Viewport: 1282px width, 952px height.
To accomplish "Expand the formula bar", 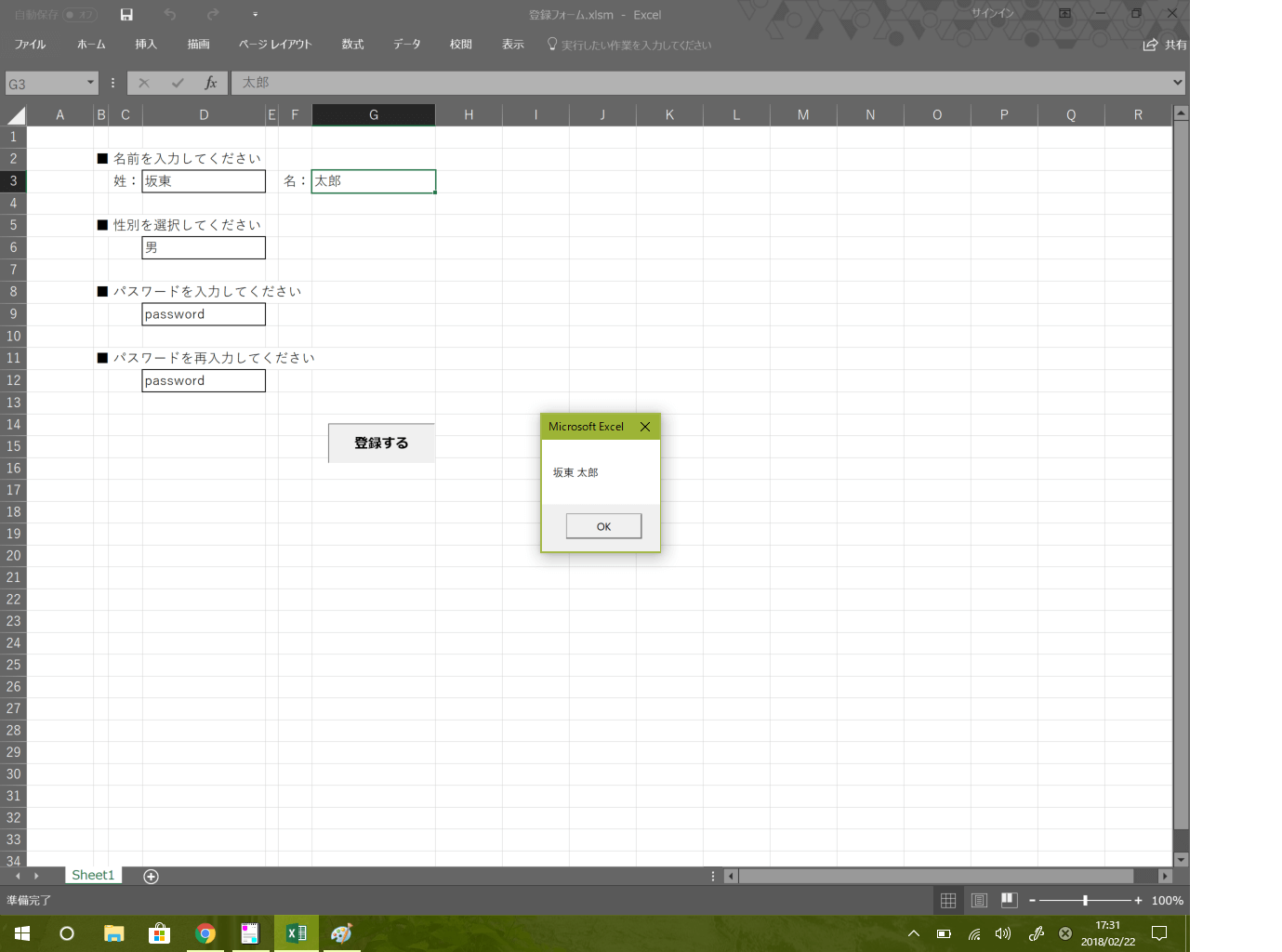I will [x=1178, y=83].
